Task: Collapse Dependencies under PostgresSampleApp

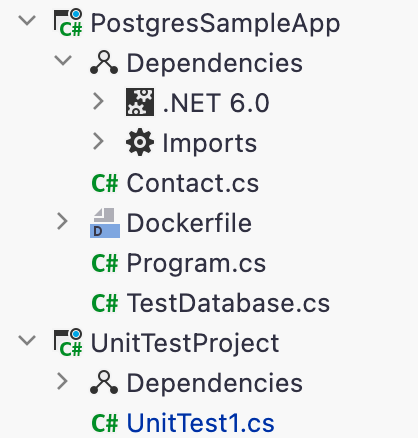Action: (63, 61)
